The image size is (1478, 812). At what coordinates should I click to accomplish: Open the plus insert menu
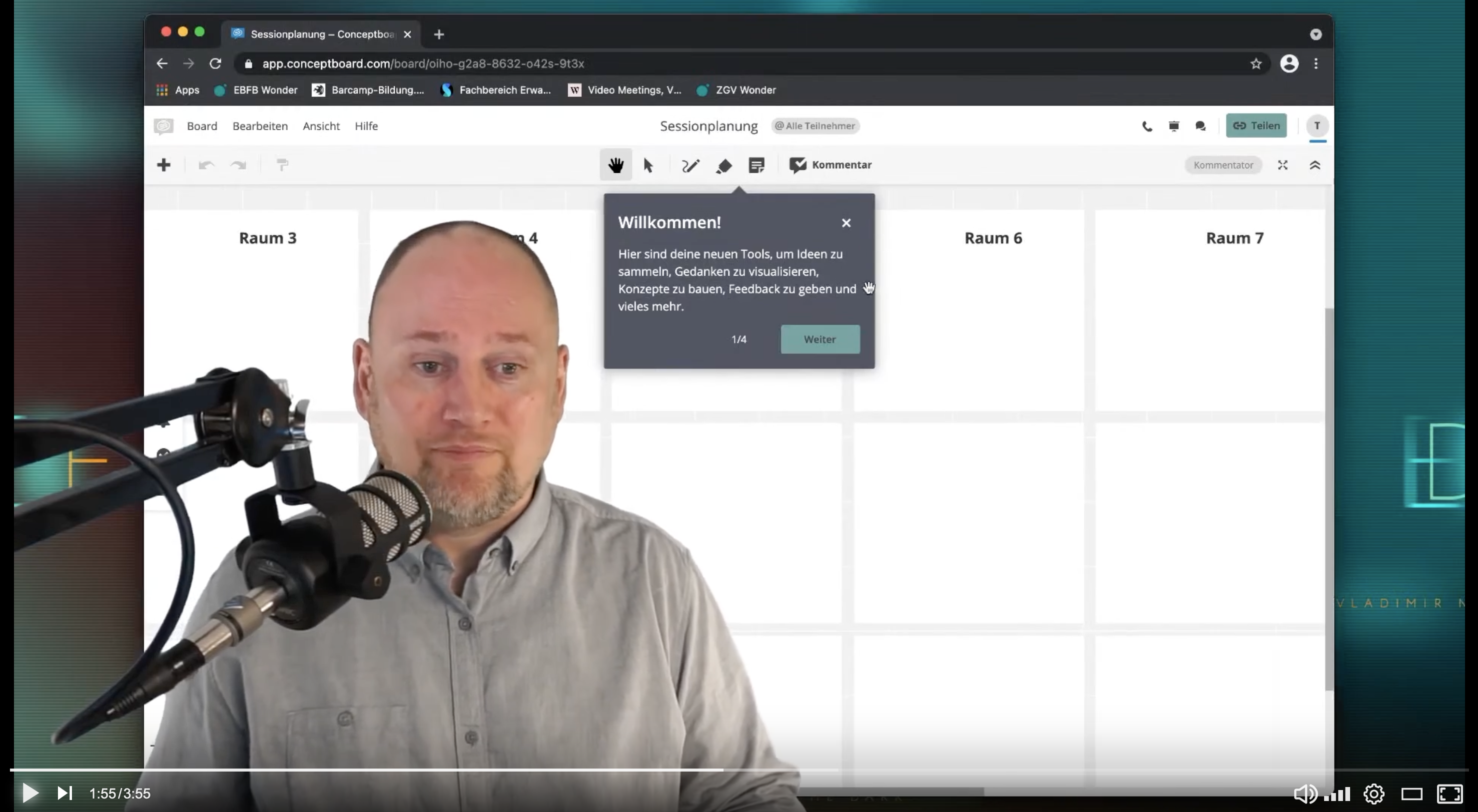[163, 165]
